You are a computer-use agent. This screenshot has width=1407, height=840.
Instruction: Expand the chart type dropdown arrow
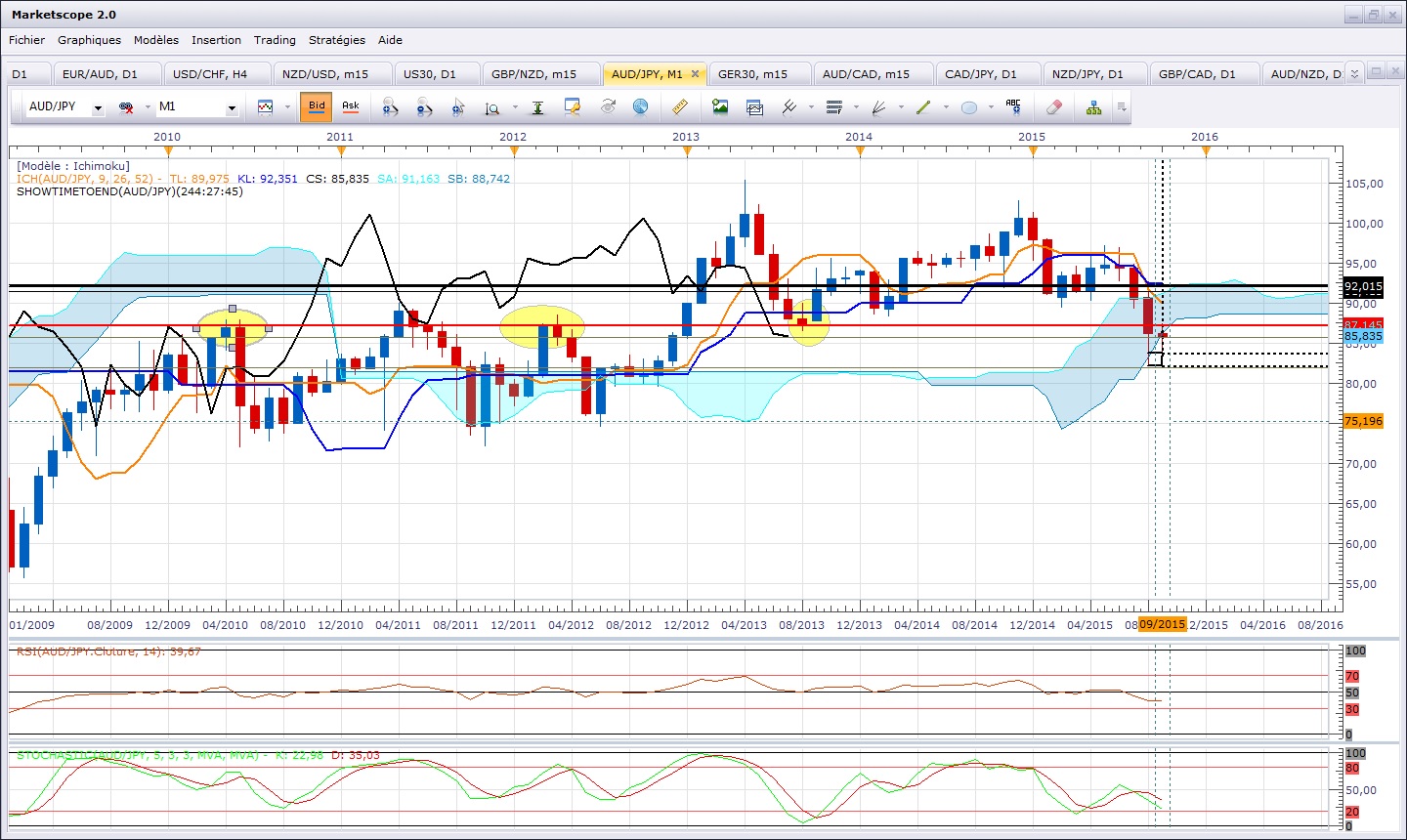tap(287, 107)
